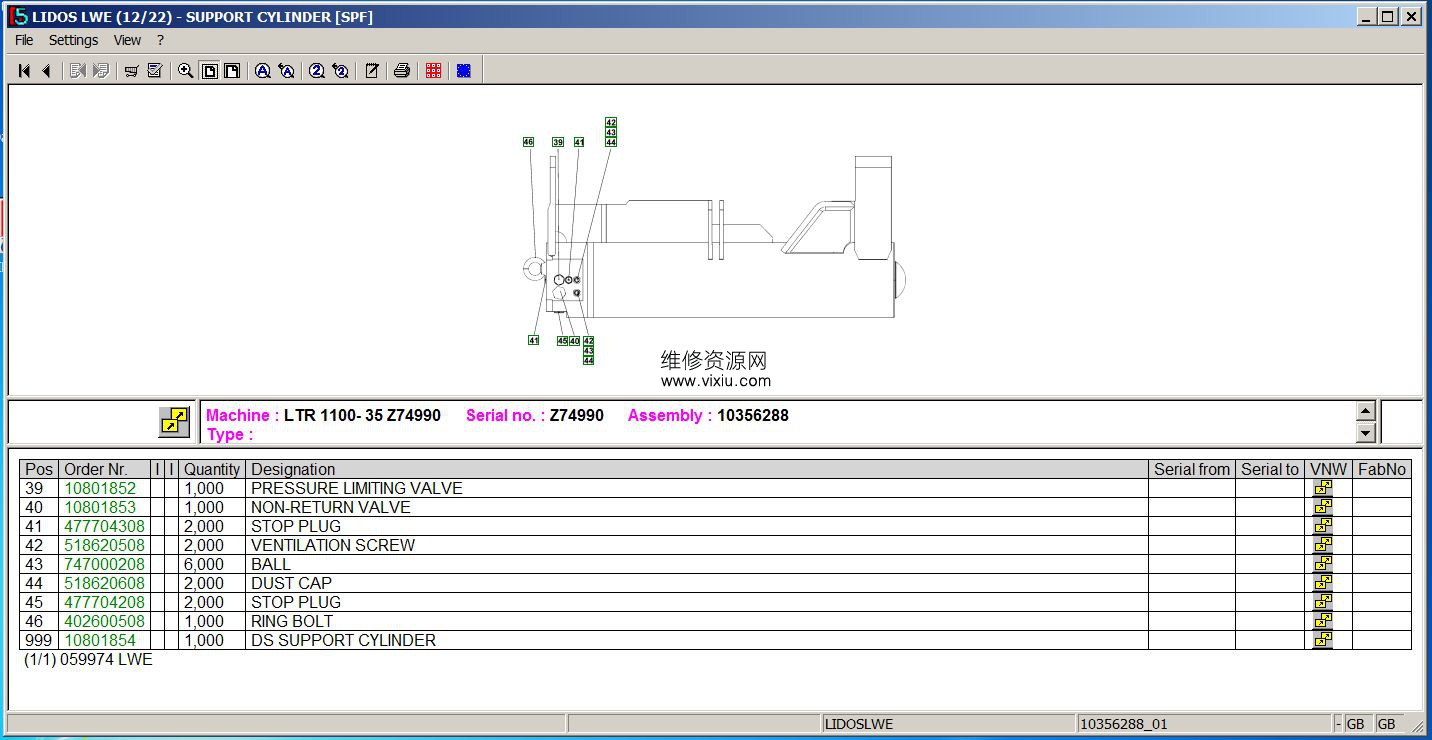Screen dimensions: 1432x740
Task: Open the Settings menu
Action: (73, 40)
